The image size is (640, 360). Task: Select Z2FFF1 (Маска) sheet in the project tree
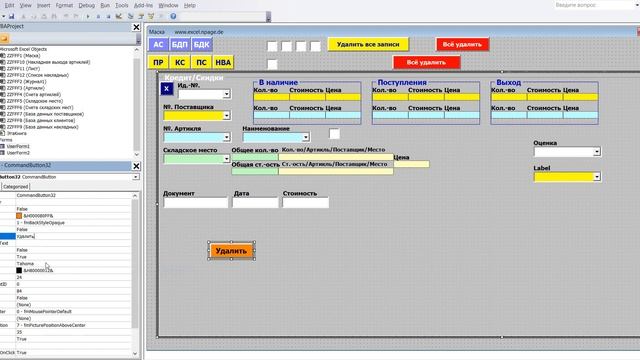23,56
